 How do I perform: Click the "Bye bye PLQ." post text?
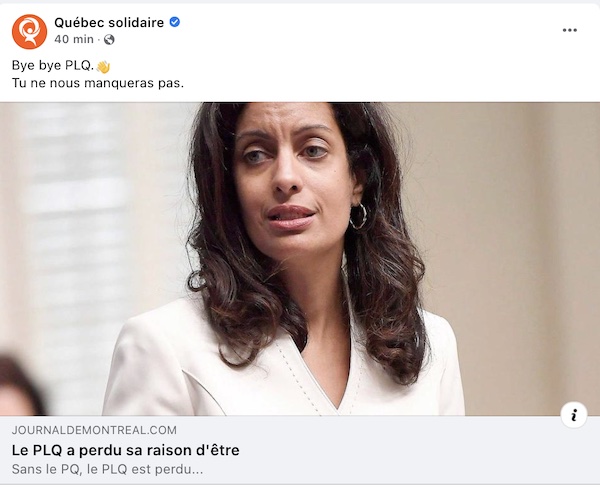click(53, 65)
